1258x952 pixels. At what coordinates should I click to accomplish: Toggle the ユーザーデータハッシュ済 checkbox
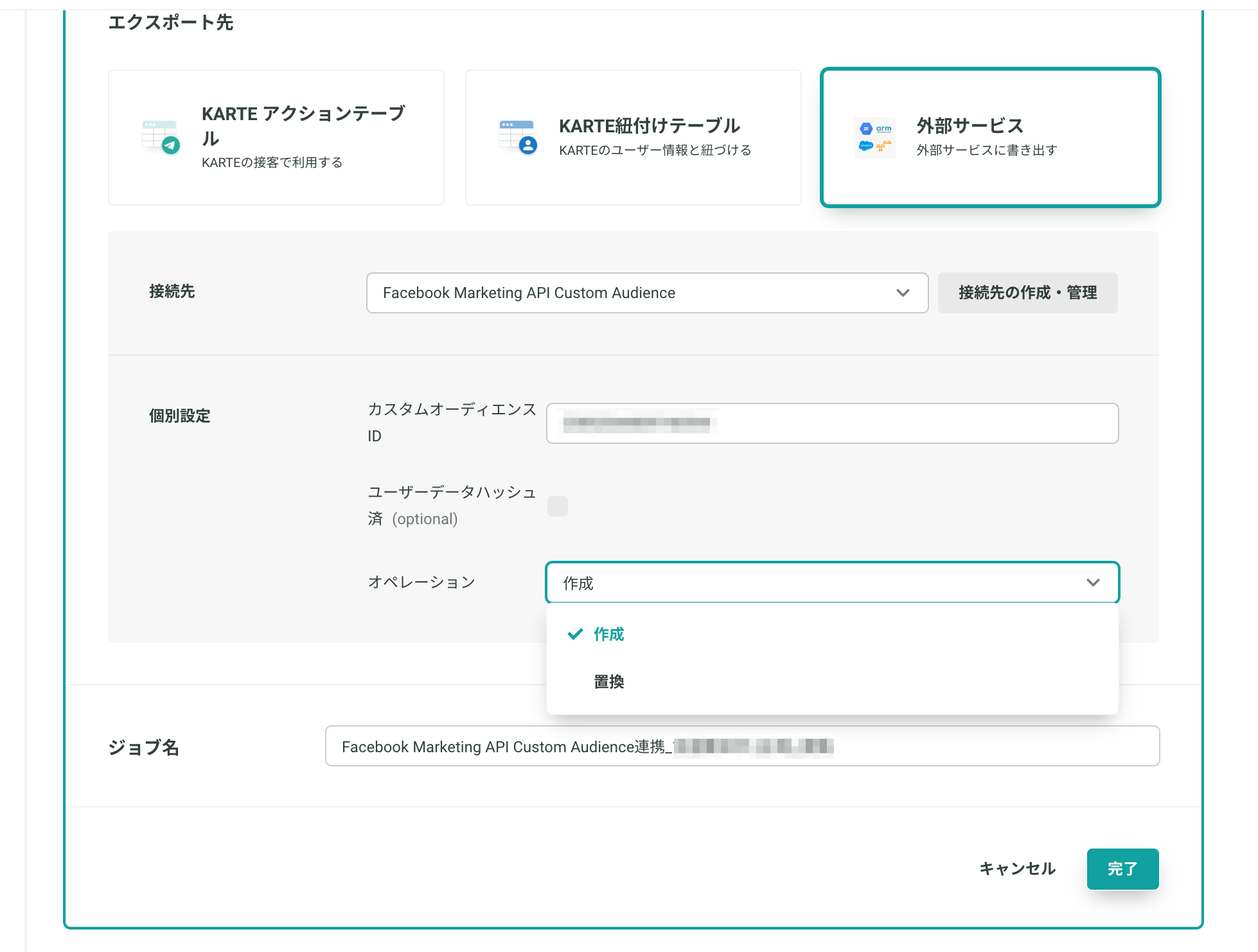558,506
